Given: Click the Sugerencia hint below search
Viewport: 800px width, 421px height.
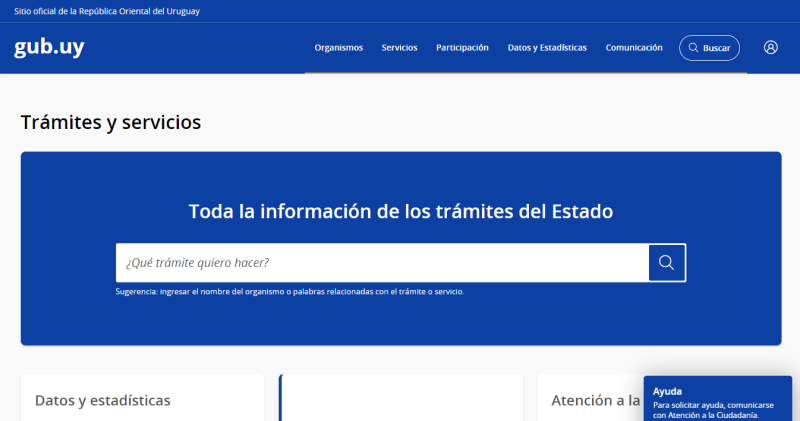Looking at the screenshot, I should (290, 292).
